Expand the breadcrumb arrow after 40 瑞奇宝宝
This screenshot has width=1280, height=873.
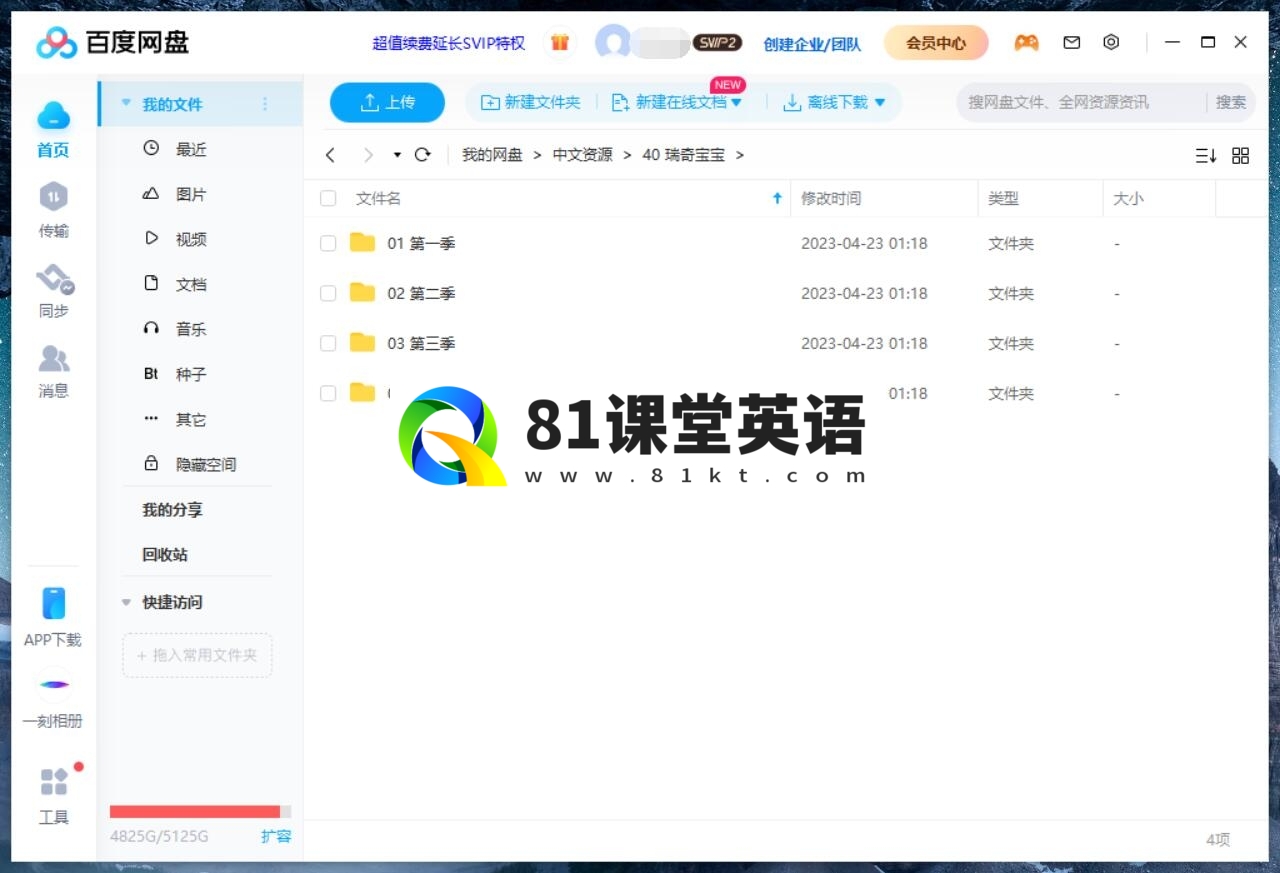click(x=740, y=155)
